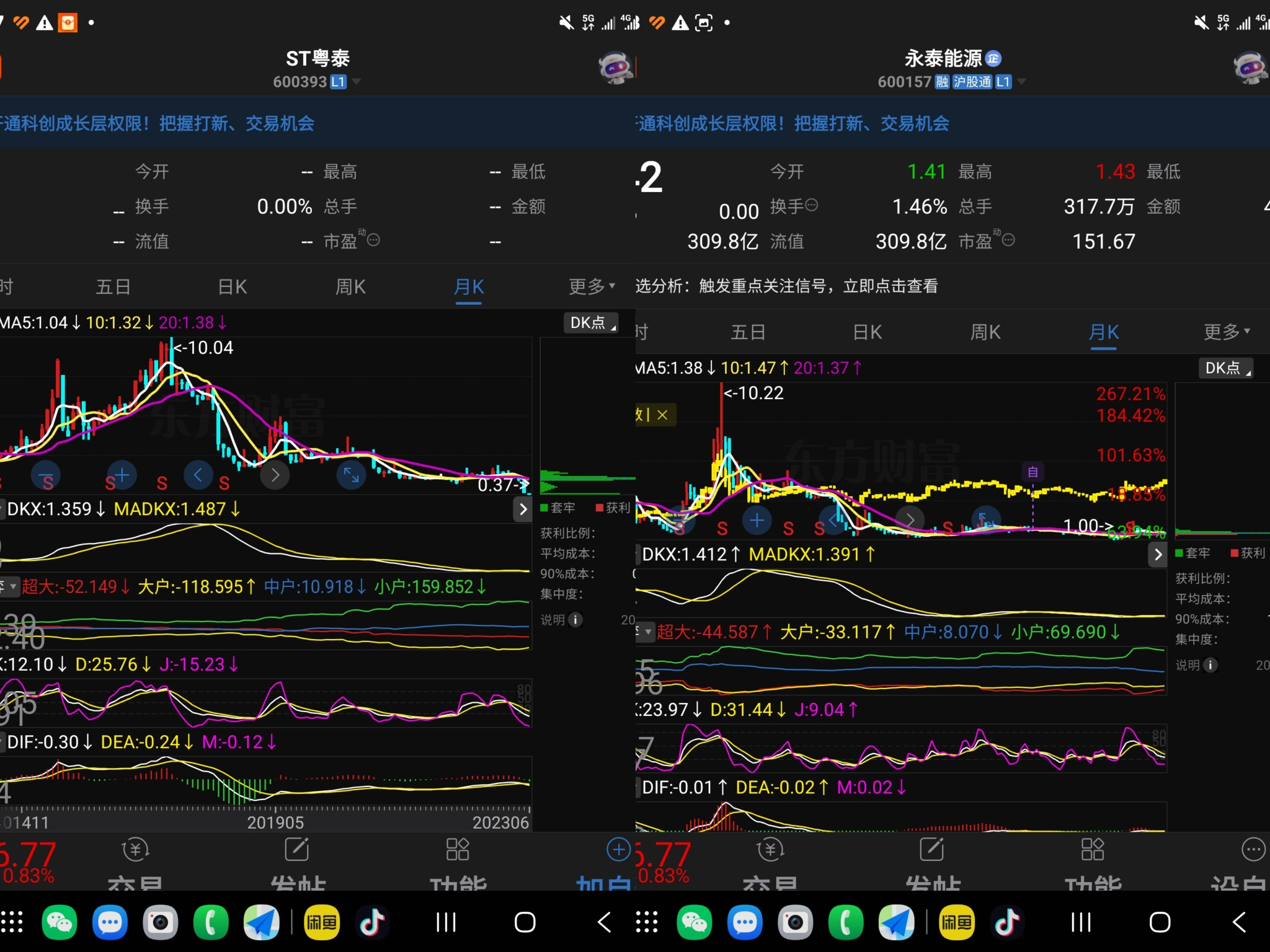This screenshot has width=1270, height=952.
Task: Expand stock code dropdown arrow beside 600393
Action: [x=356, y=81]
